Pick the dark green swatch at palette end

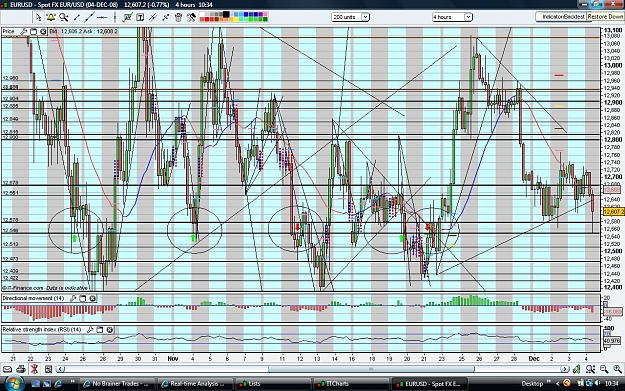tap(265, 19)
